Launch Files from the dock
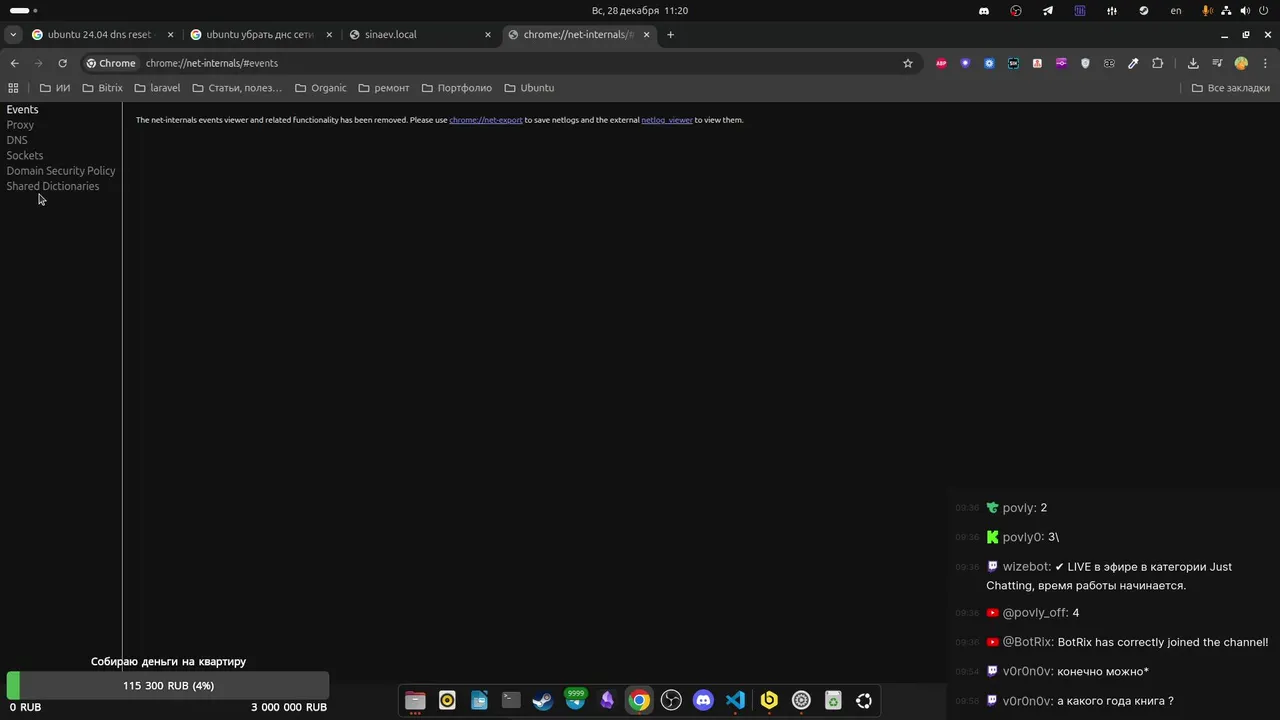1280x720 pixels. 415,700
